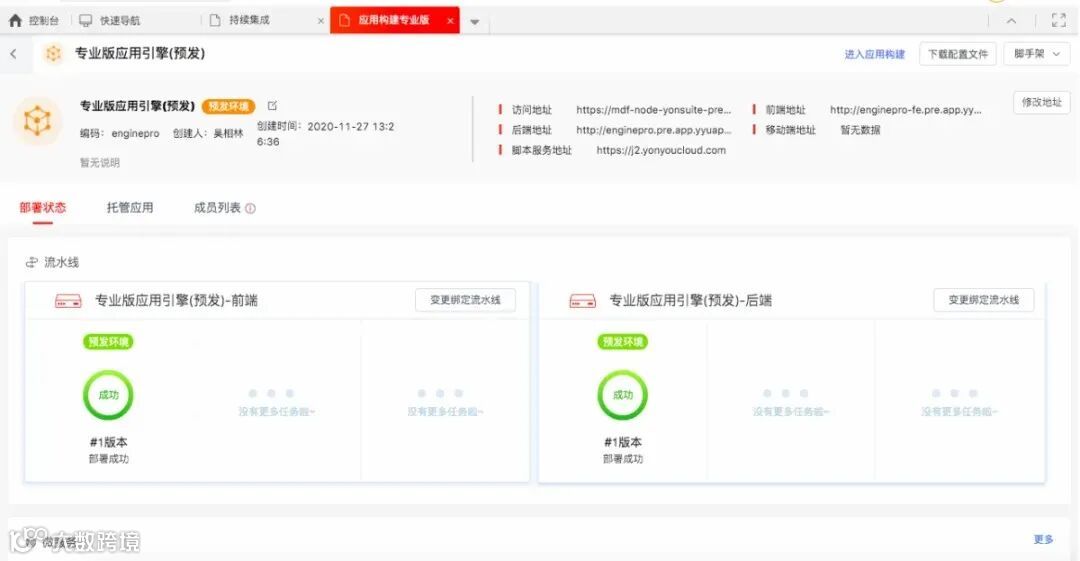The image size is (1080, 561).
Task: Click the 成功 status circle in 后端 card
Action: coord(623,395)
